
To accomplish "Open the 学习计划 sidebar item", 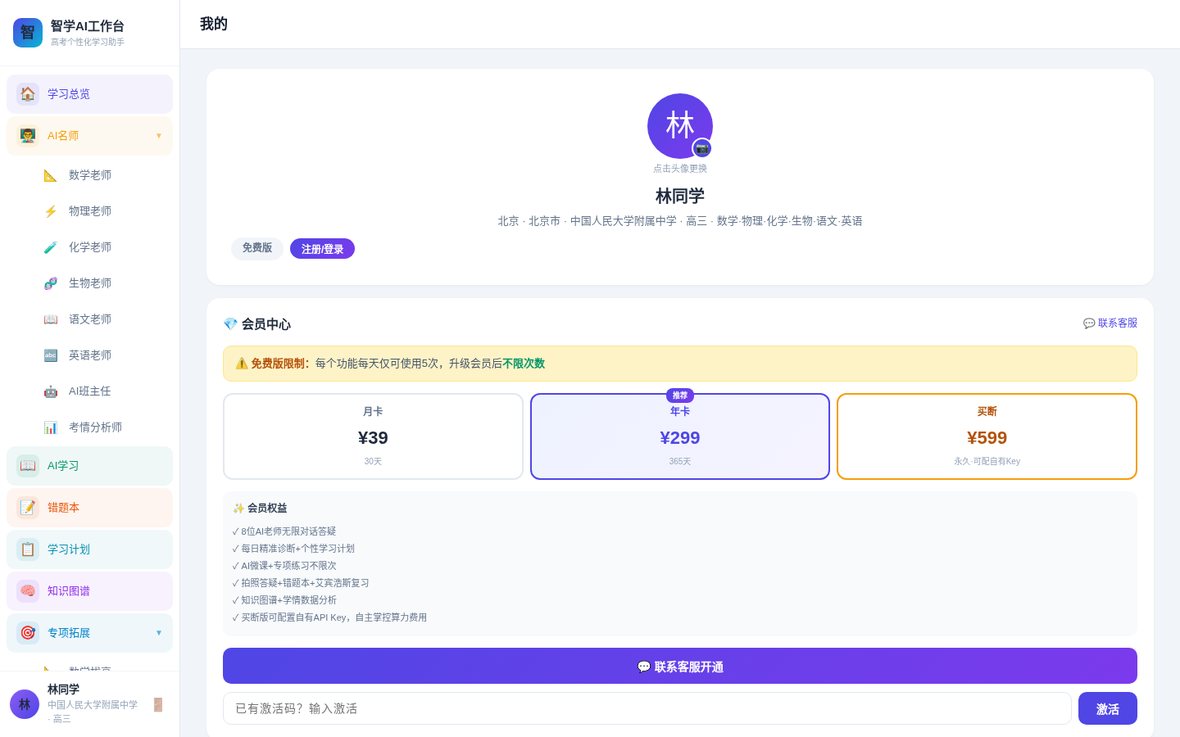I will click(90, 550).
